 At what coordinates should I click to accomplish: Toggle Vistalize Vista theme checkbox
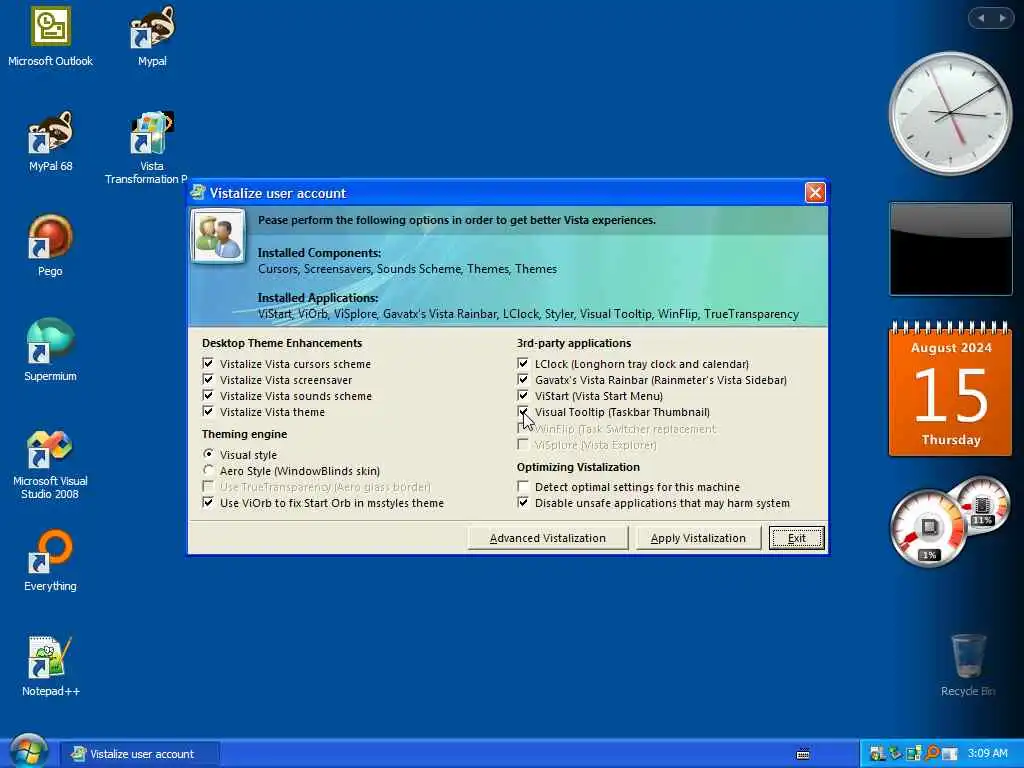pyautogui.click(x=208, y=411)
